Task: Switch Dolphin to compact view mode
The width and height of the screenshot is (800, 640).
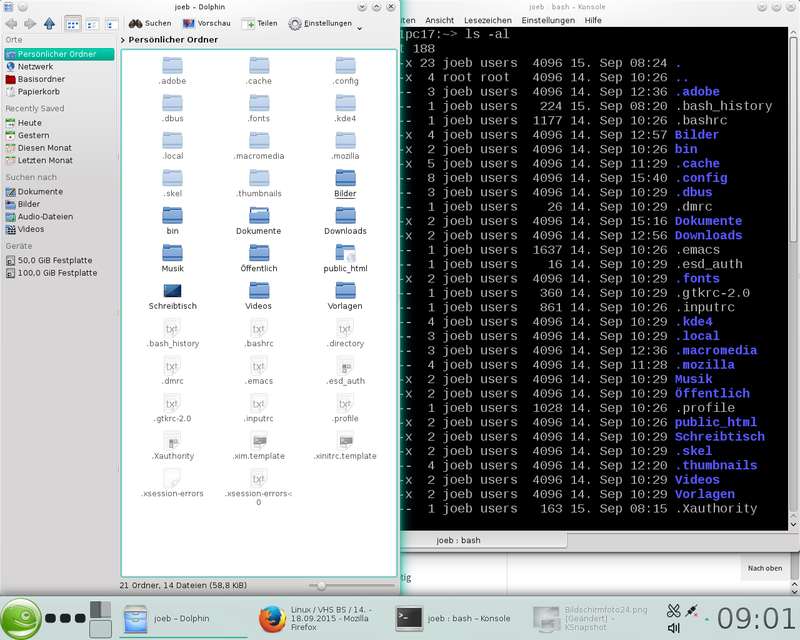Action: tap(92, 24)
